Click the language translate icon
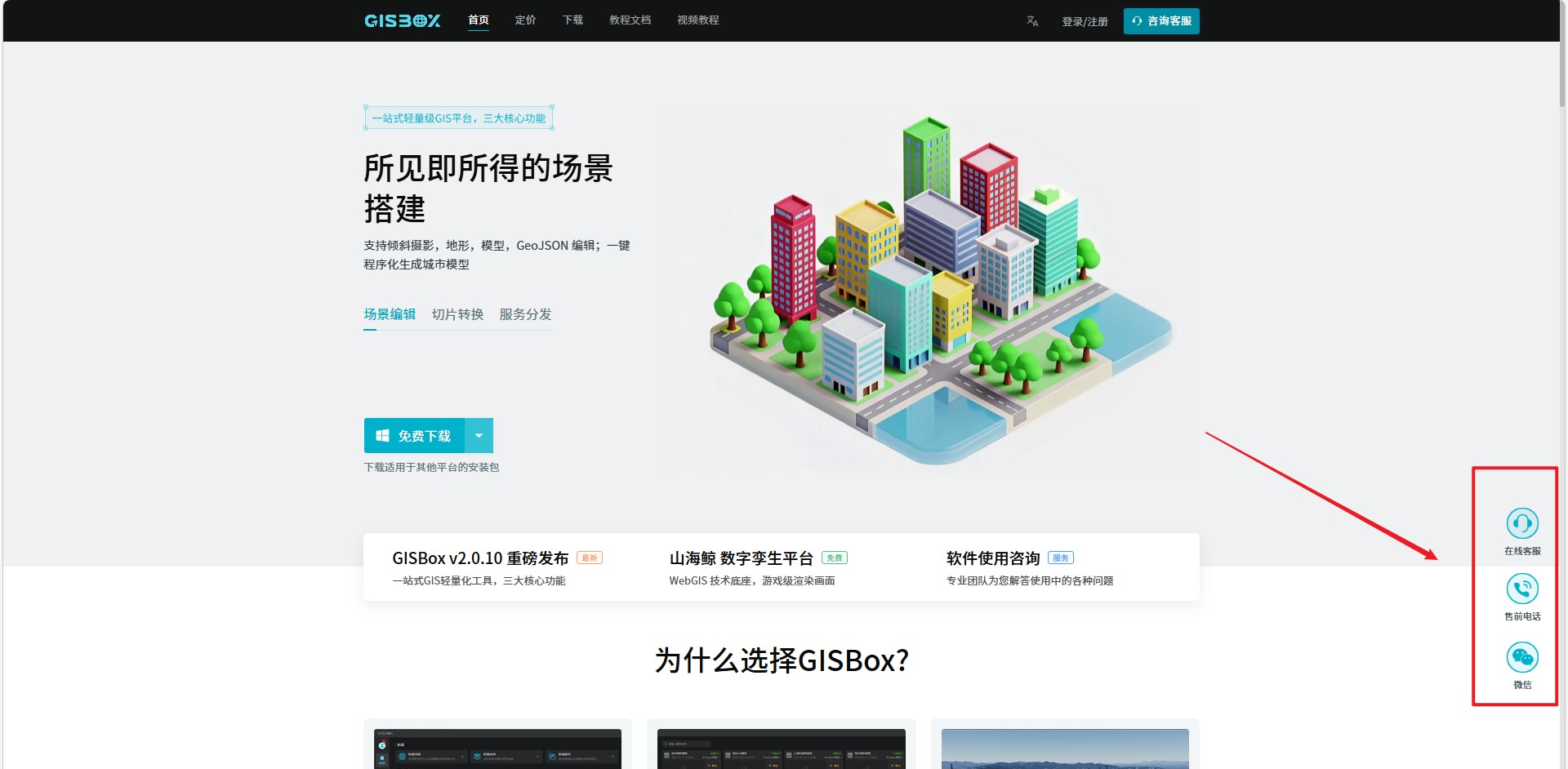 [1032, 21]
